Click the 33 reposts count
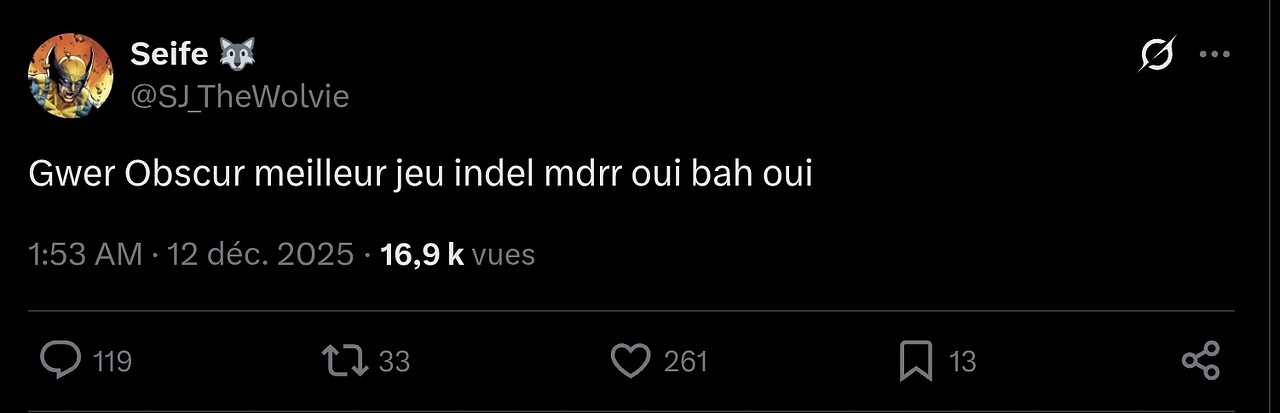 (x=394, y=361)
